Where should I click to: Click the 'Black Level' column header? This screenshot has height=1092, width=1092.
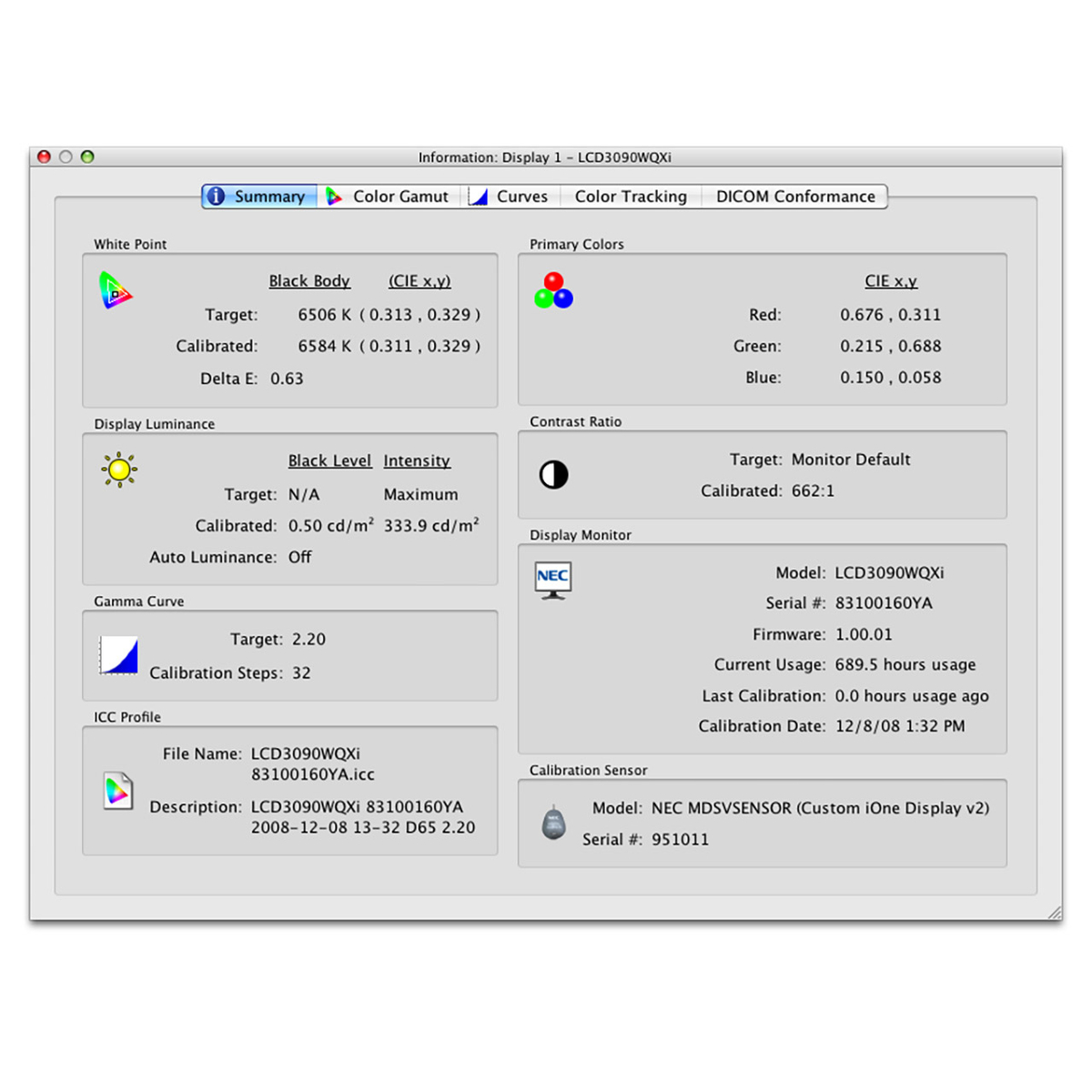[329, 460]
